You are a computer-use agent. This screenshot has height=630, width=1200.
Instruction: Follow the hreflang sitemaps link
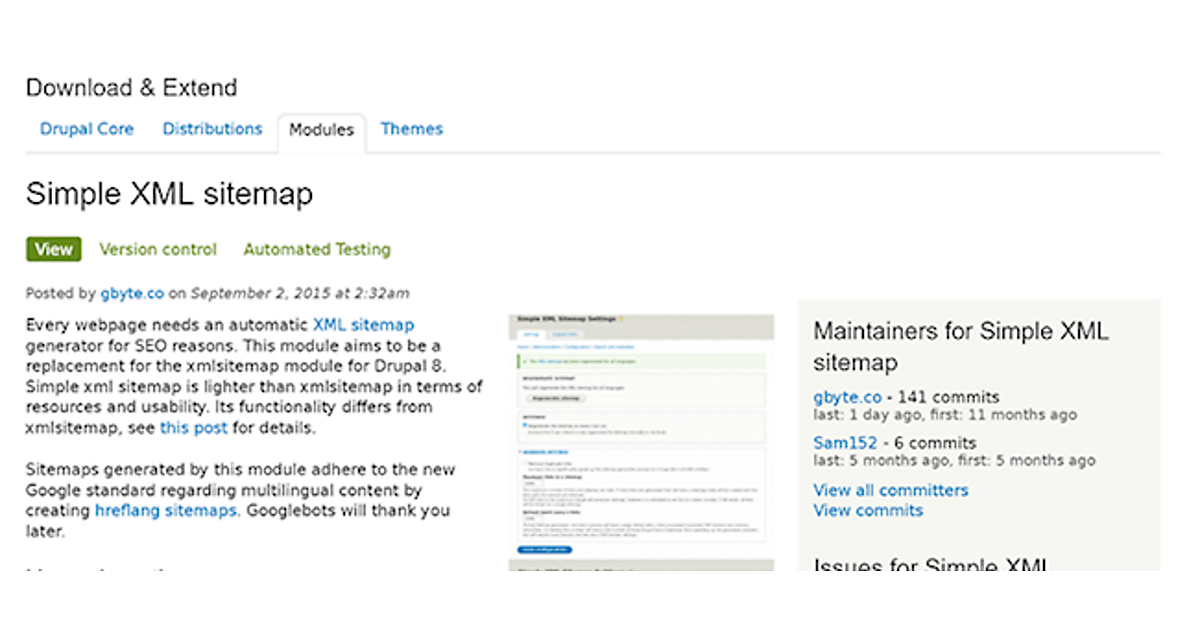(166, 510)
